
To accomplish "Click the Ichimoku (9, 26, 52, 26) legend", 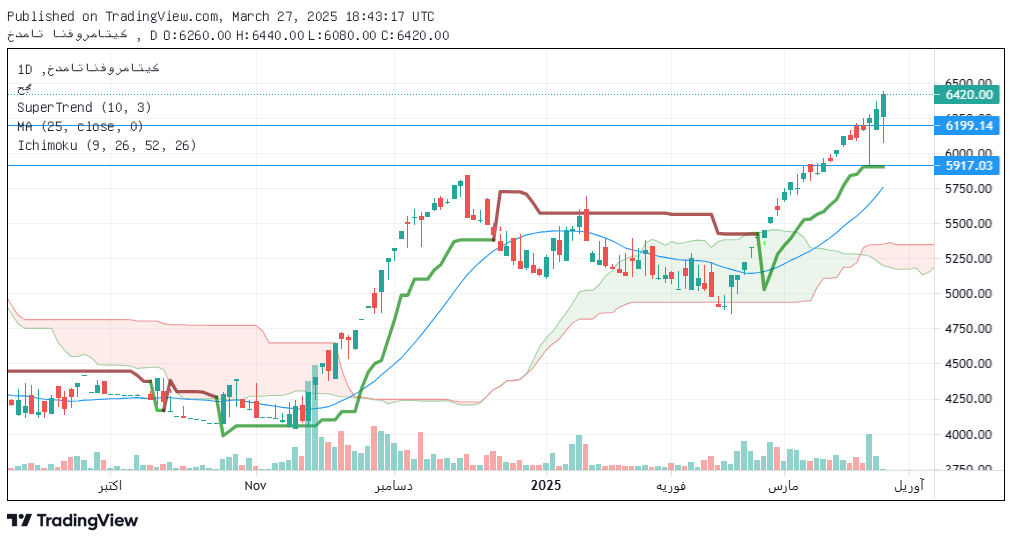I will click(106, 145).
